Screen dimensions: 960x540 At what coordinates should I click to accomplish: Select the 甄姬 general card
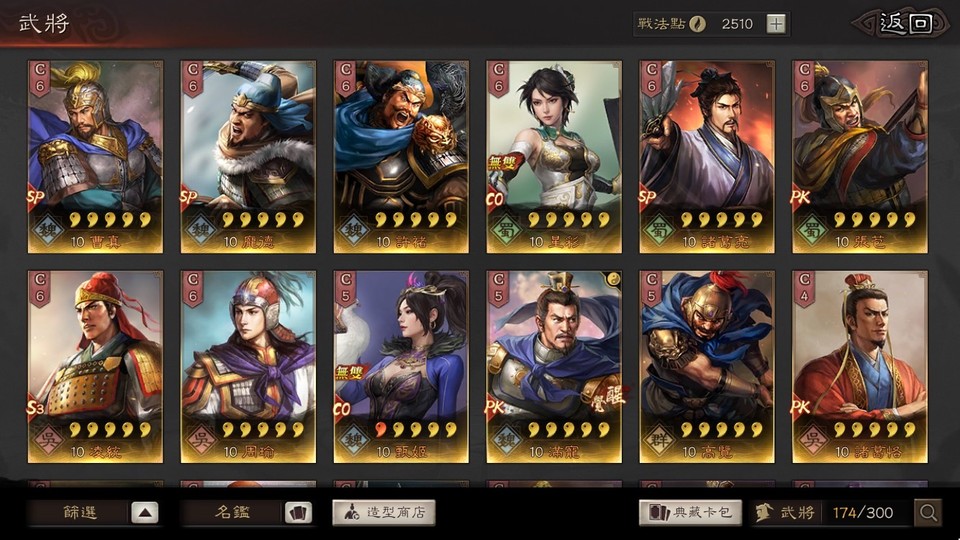(x=401, y=367)
